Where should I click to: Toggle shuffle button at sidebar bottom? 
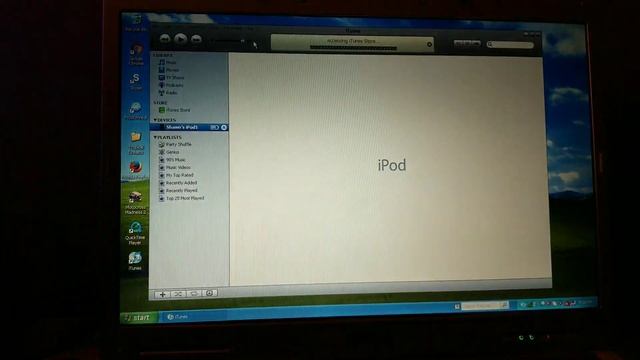(x=178, y=293)
